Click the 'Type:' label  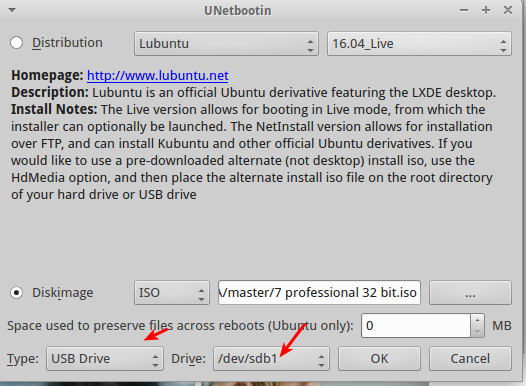[x=23, y=359]
